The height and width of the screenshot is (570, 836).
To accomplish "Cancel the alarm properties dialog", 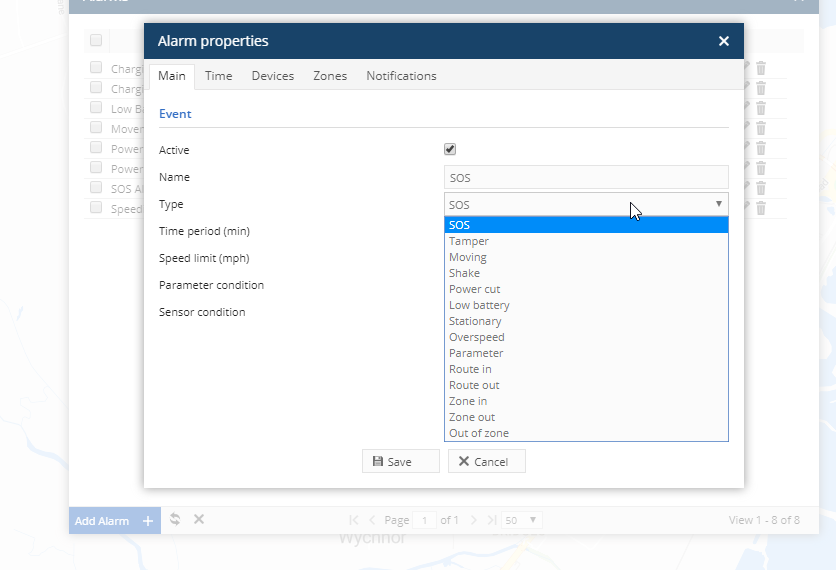I will [486, 461].
